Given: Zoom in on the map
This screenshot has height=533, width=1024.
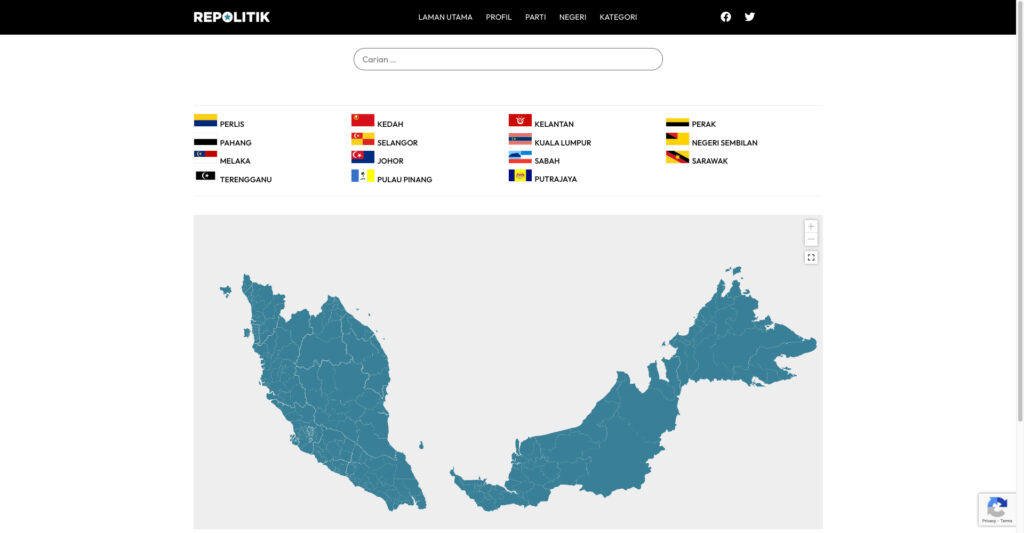Looking at the screenshot, I should 811,227.
